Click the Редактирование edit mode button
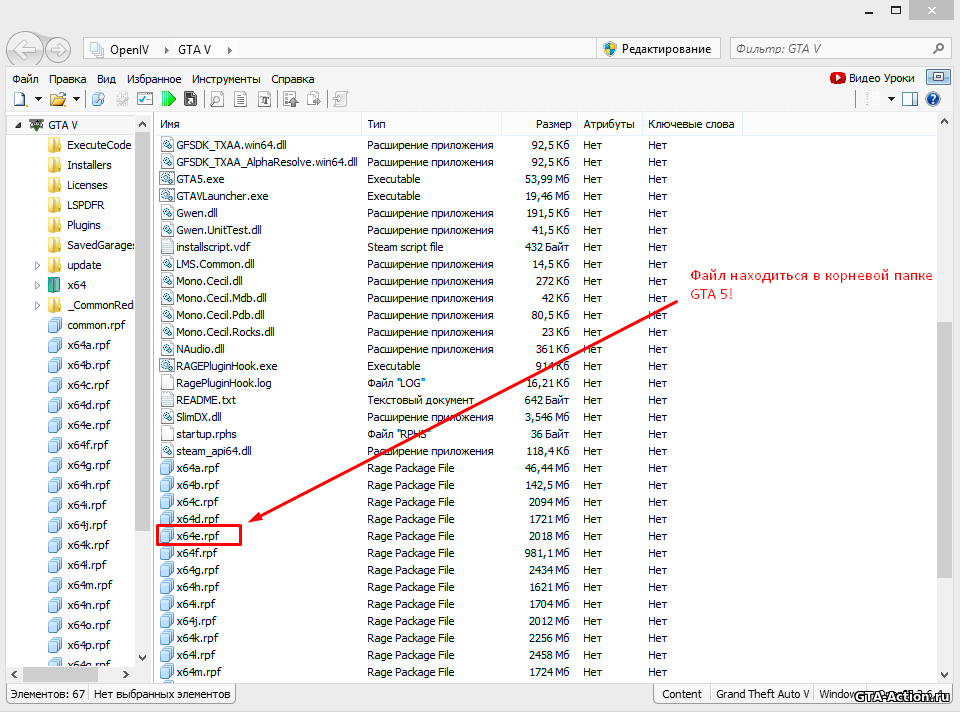 coord(658,49)
